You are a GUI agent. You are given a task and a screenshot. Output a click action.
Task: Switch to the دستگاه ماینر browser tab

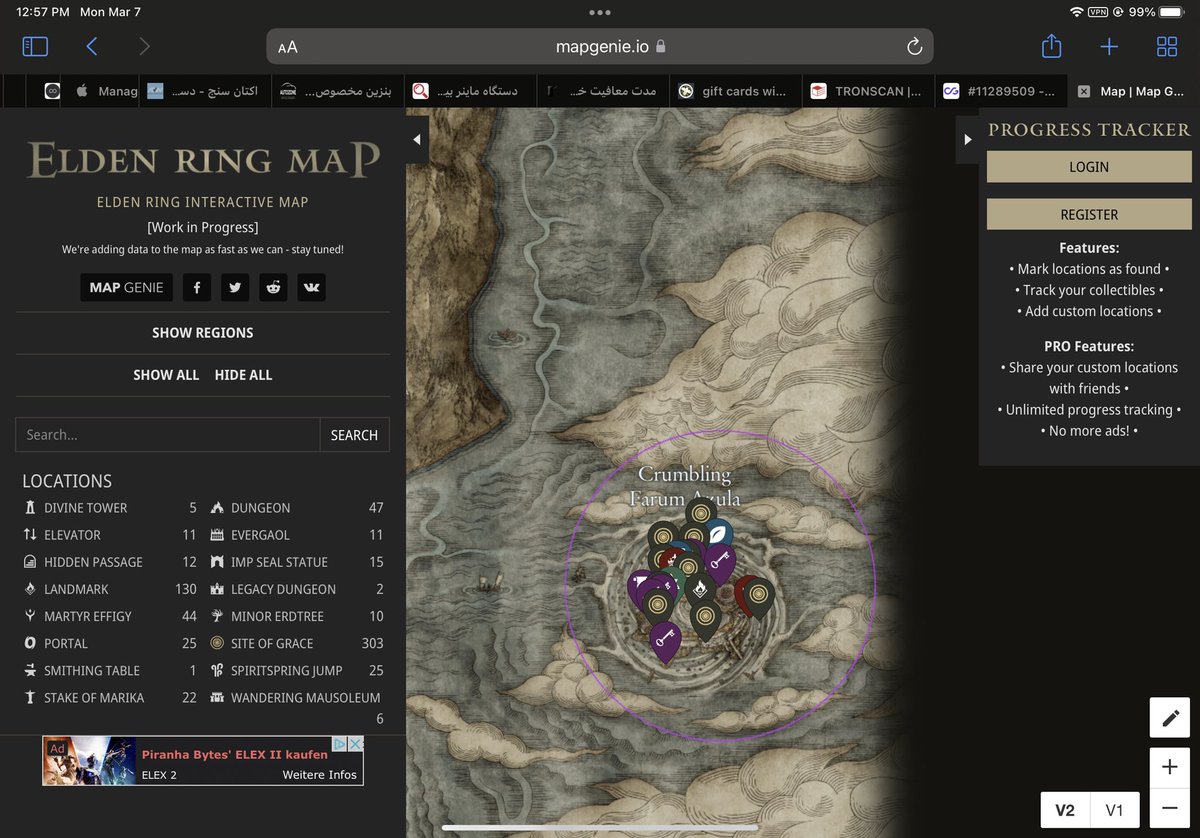[470, 91]
